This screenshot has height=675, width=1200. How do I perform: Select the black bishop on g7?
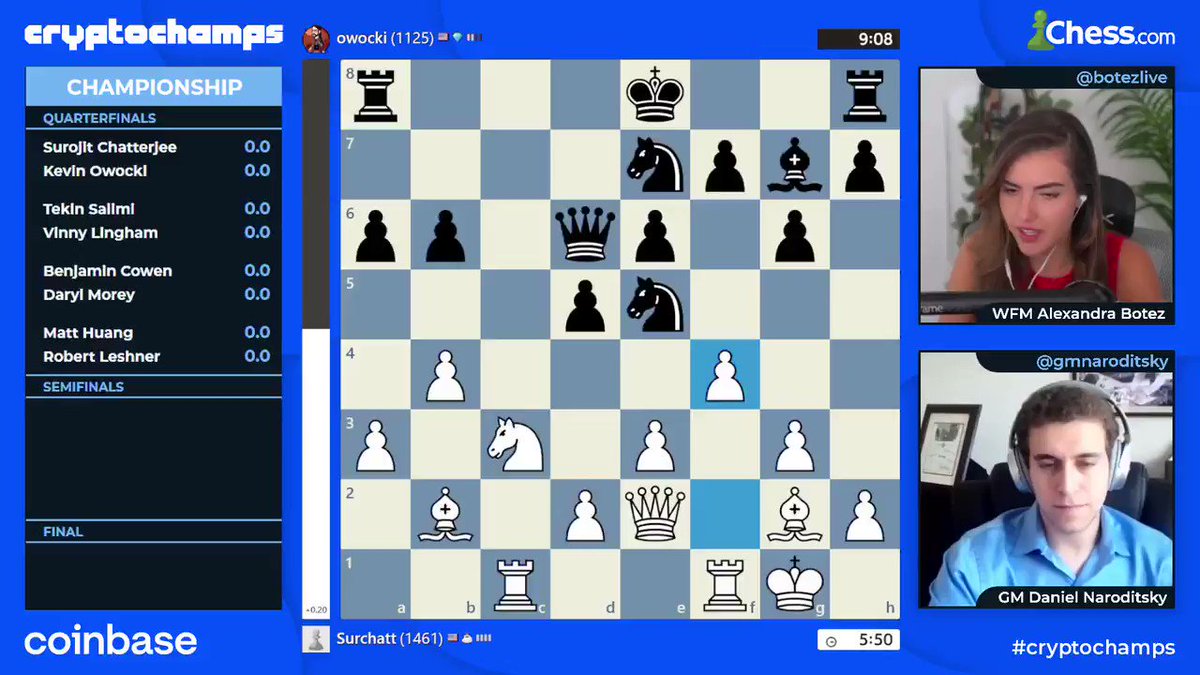[x=795, y=165]
